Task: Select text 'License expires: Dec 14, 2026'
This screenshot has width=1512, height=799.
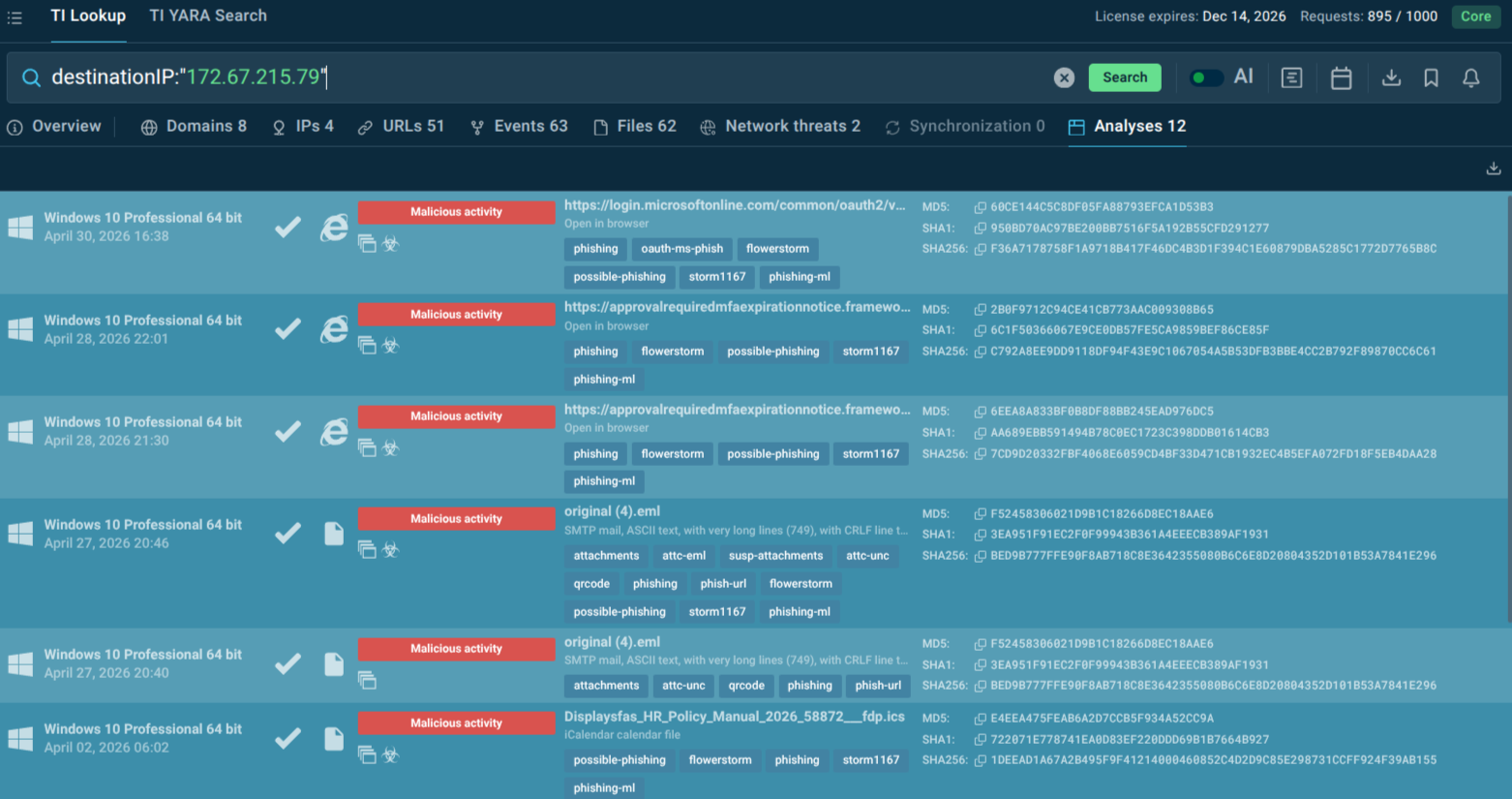Action: point(1191,16)
